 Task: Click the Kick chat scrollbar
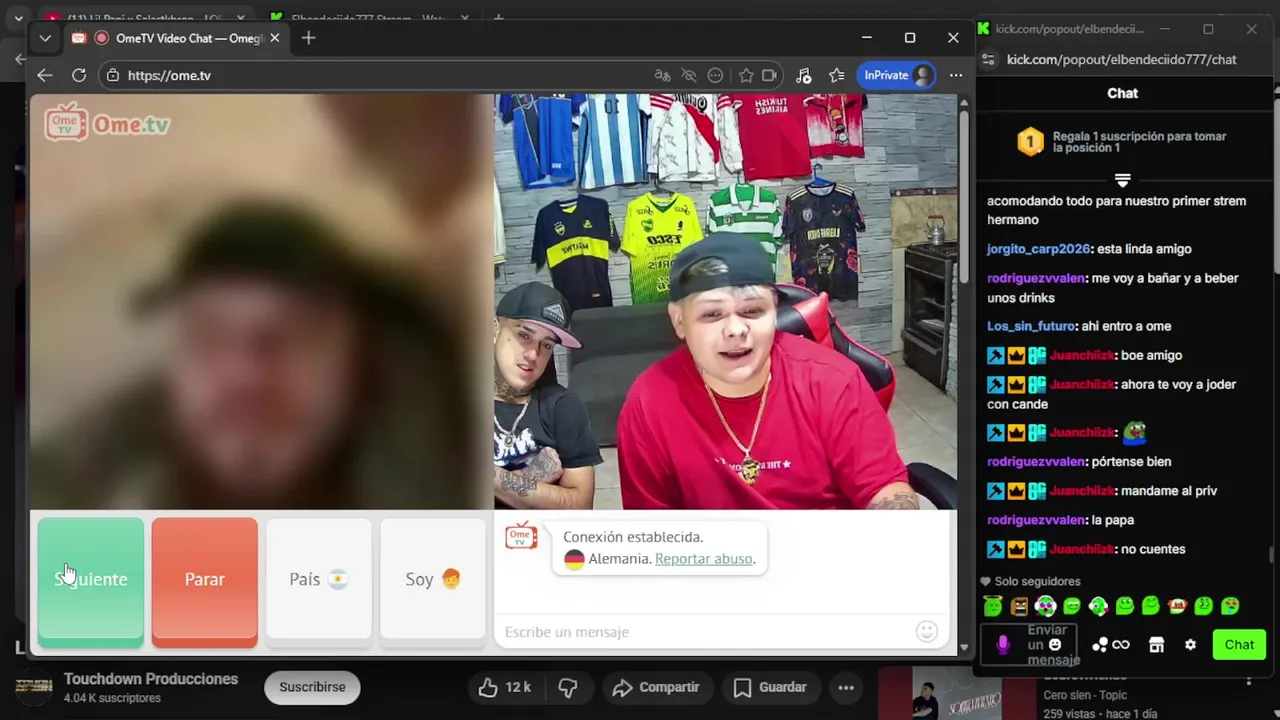pos(1273,556)
